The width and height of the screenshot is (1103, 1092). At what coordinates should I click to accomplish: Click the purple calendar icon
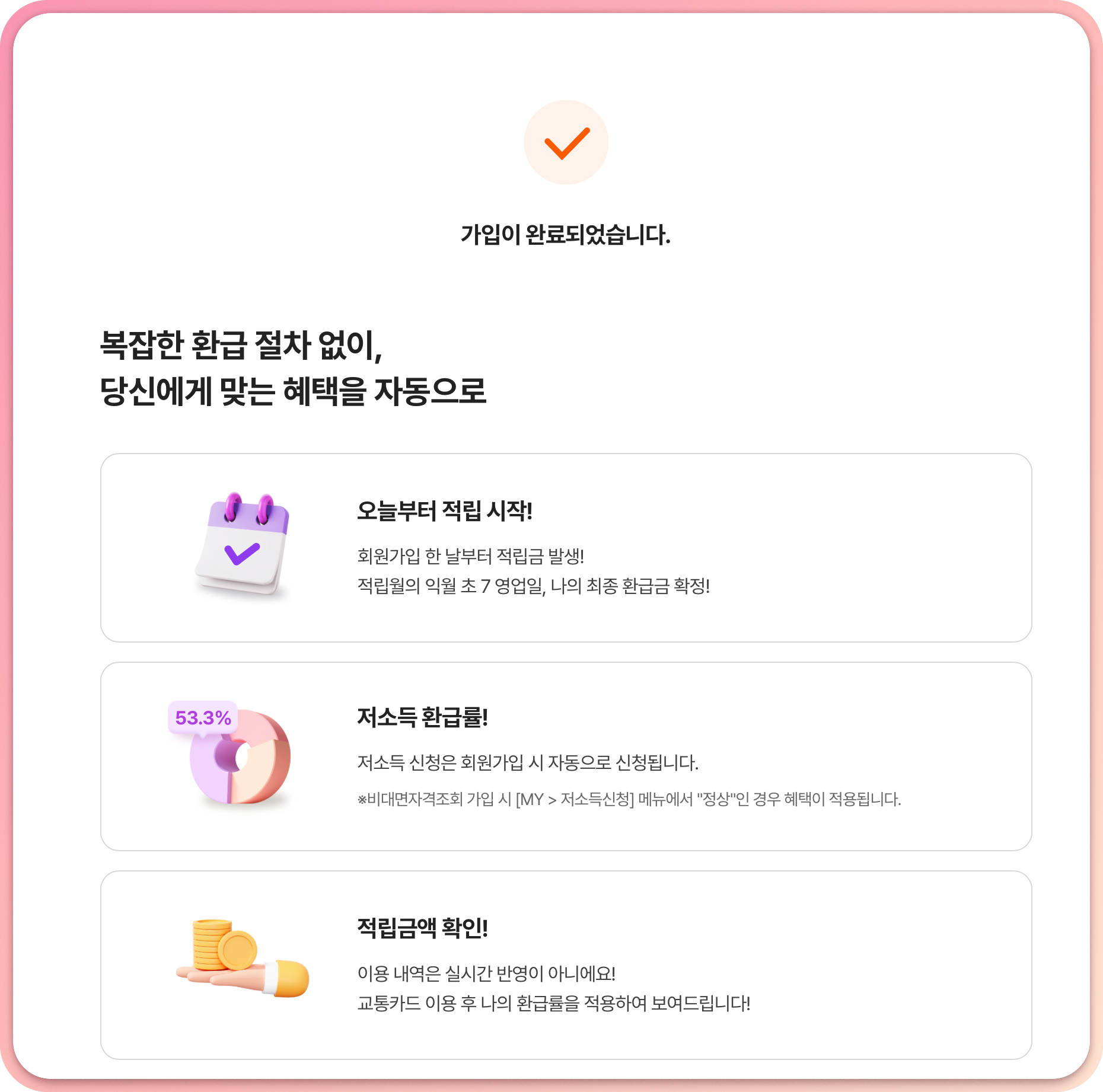click(242, 545)
